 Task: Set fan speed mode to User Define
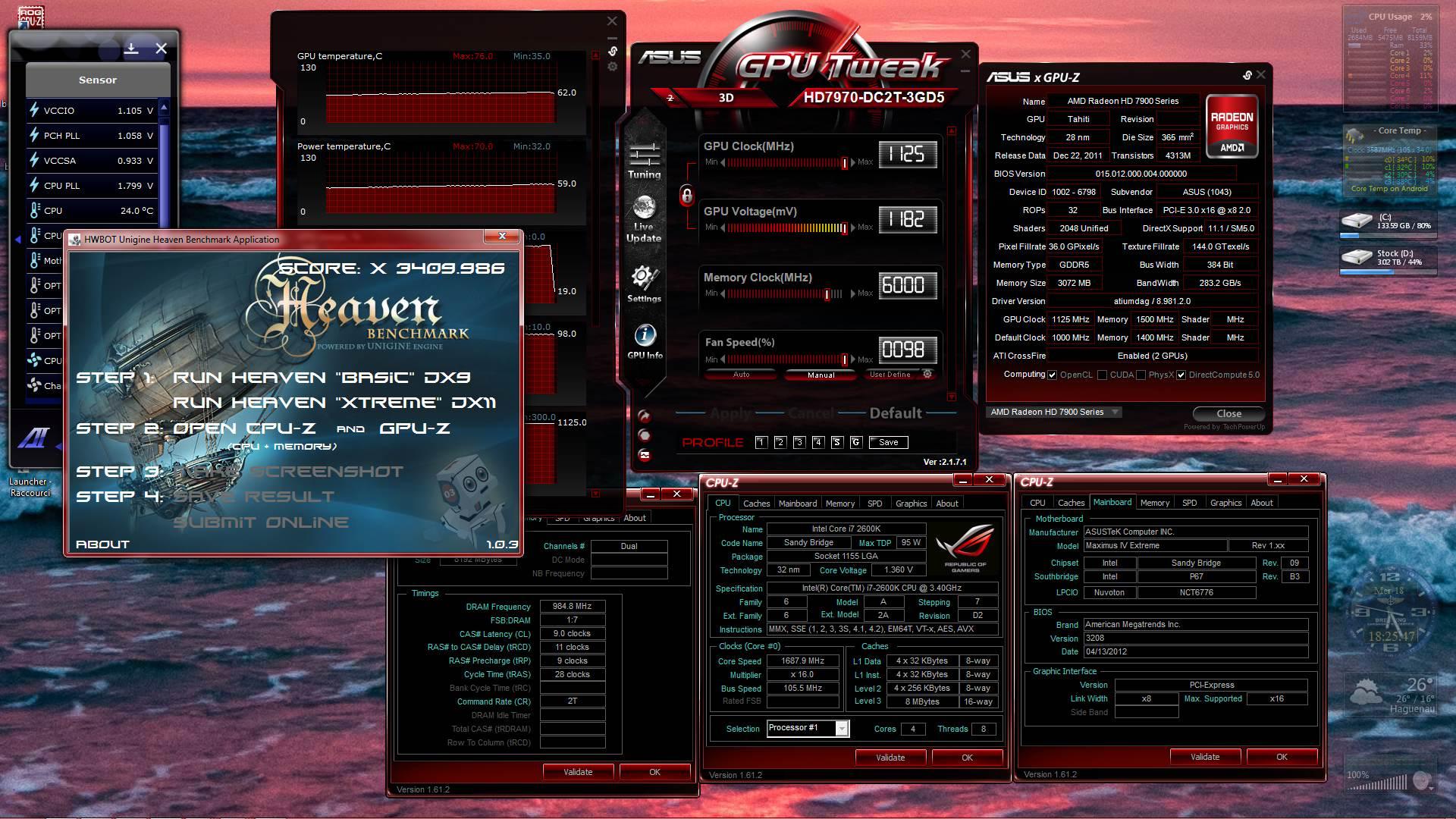click(x=890, y=375)
